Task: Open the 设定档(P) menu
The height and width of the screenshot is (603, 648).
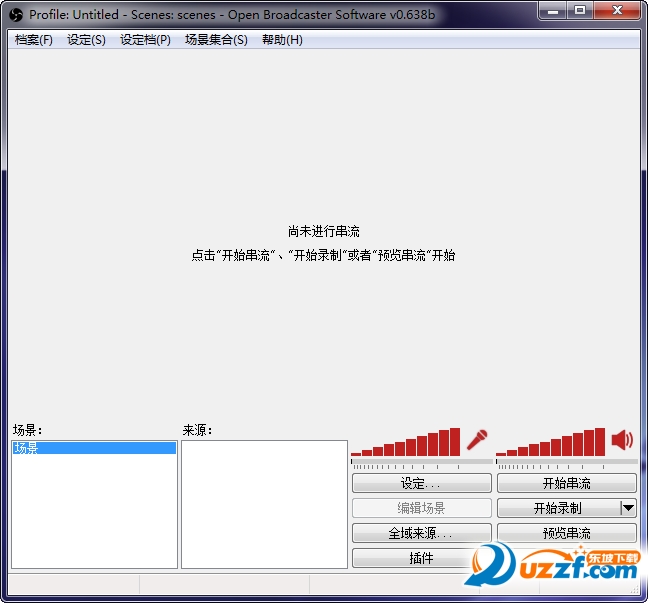Action: click(x=145, y=40)
